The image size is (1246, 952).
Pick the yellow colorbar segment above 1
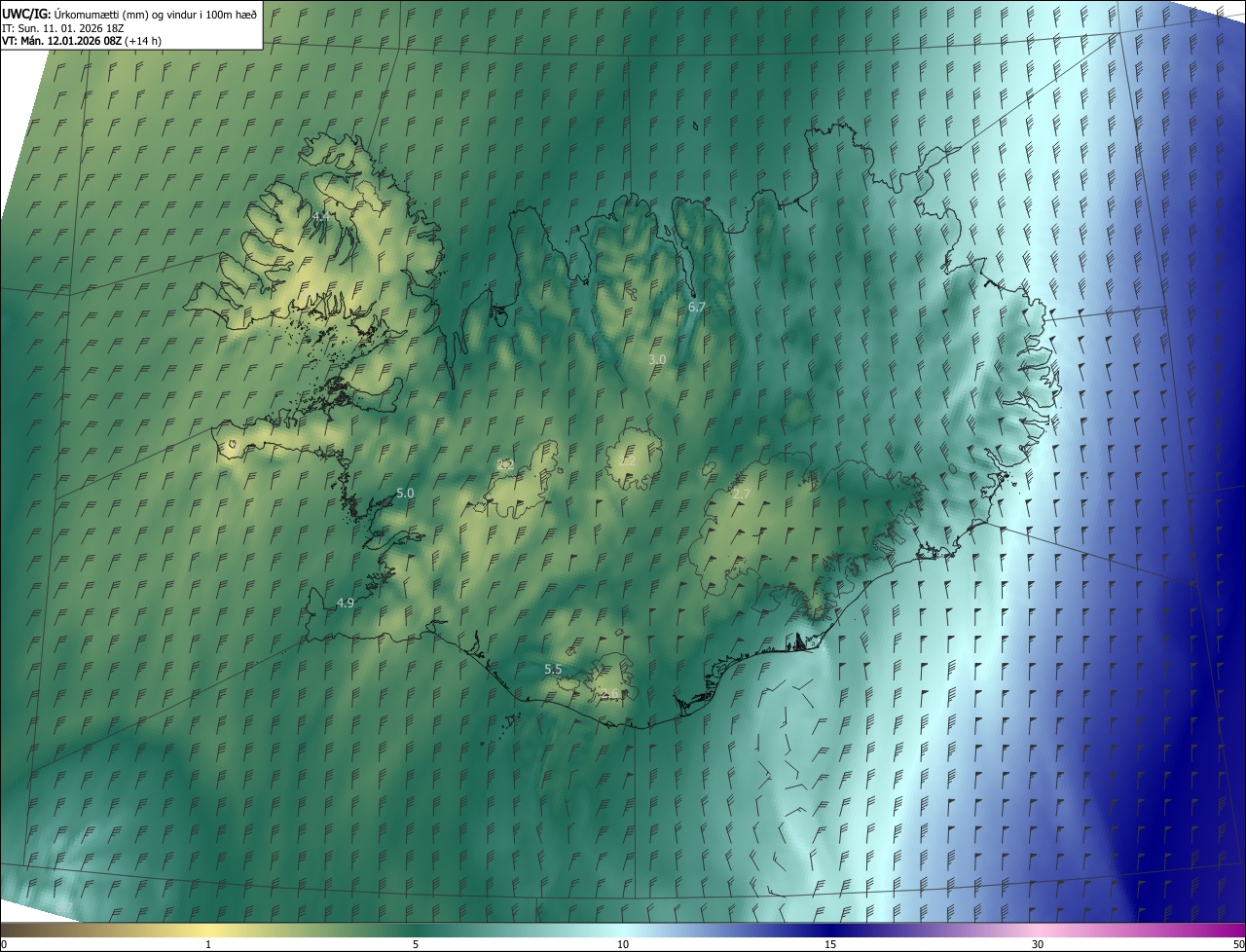pos(208,931)
